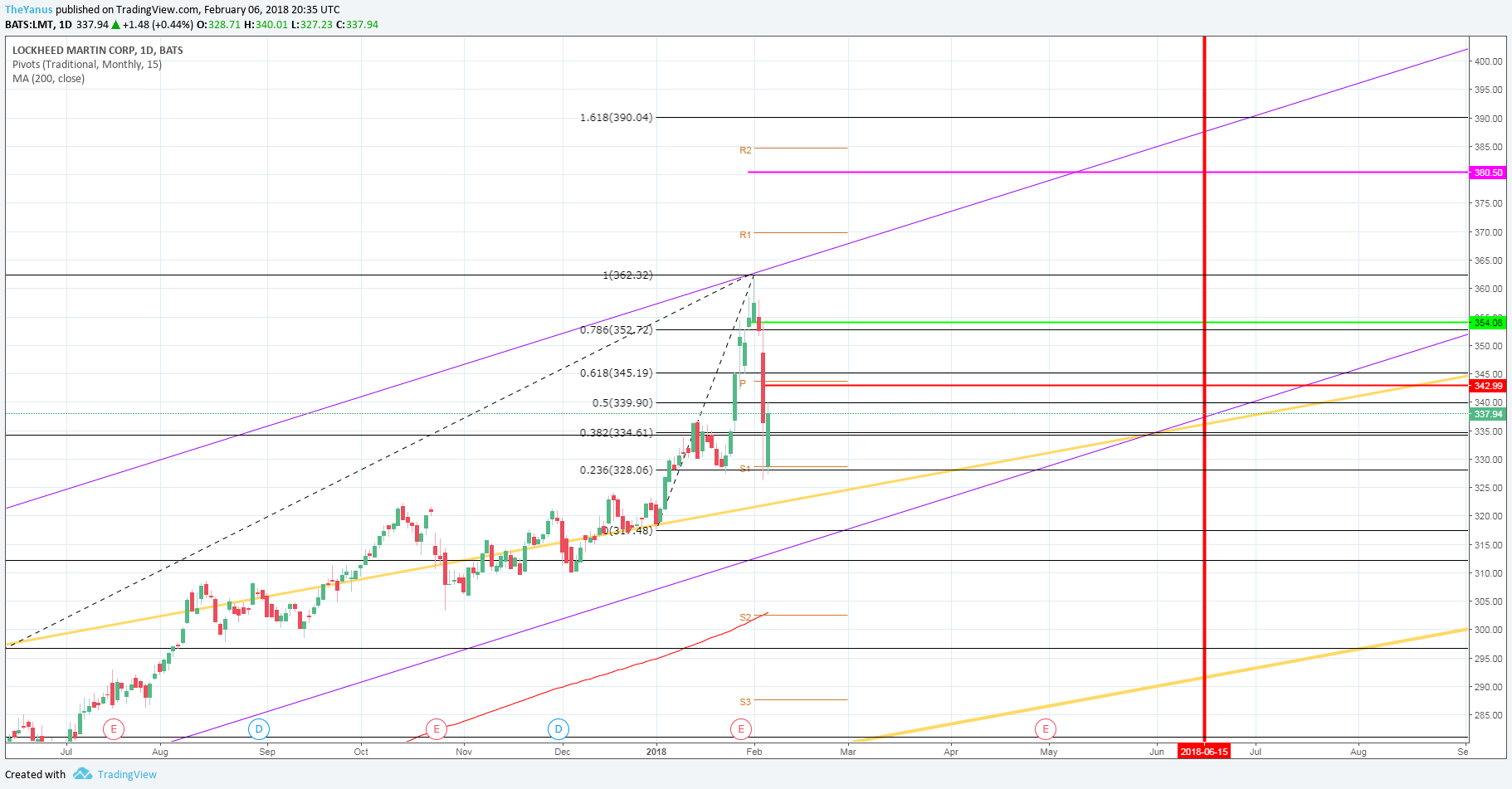Click the TradingView cloud logo icon

tap(82, 774)
